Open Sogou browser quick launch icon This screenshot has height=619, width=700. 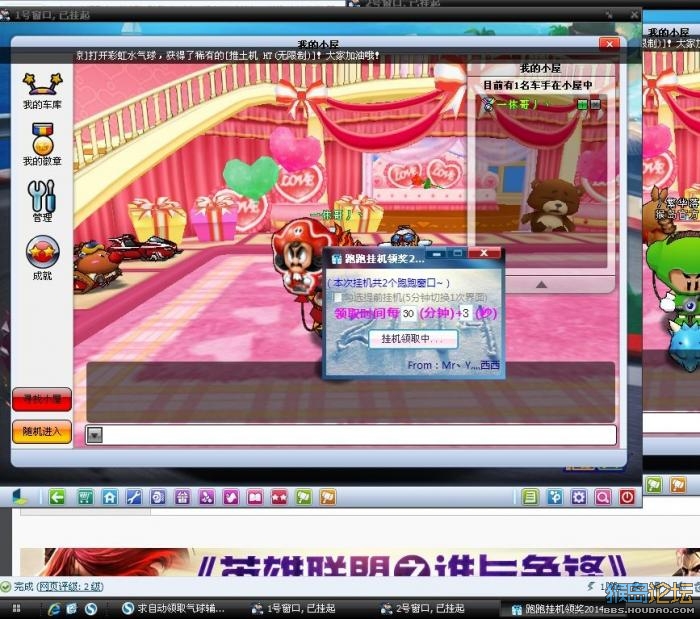[91, 609]
